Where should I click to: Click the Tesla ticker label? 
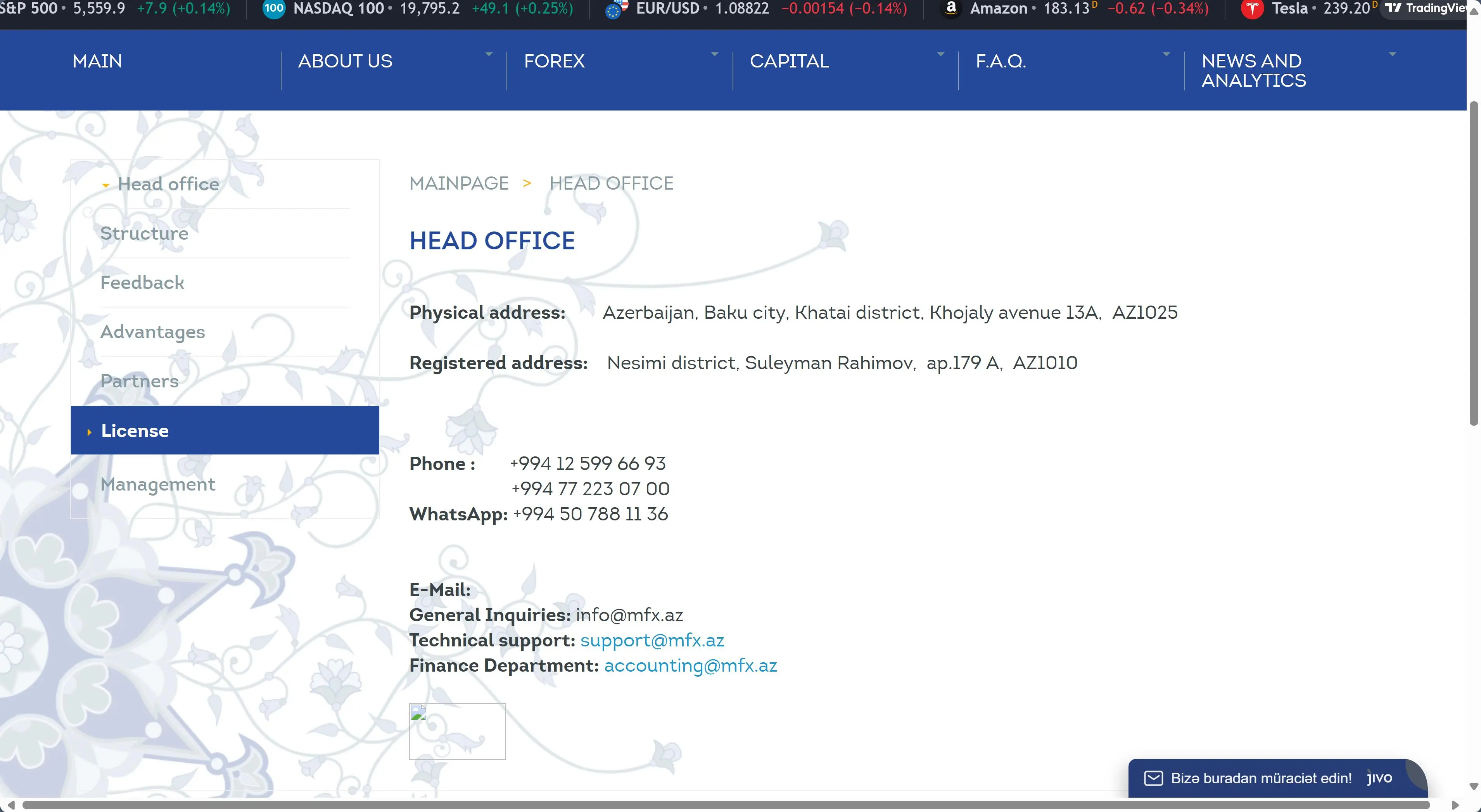coord(1289,9)
